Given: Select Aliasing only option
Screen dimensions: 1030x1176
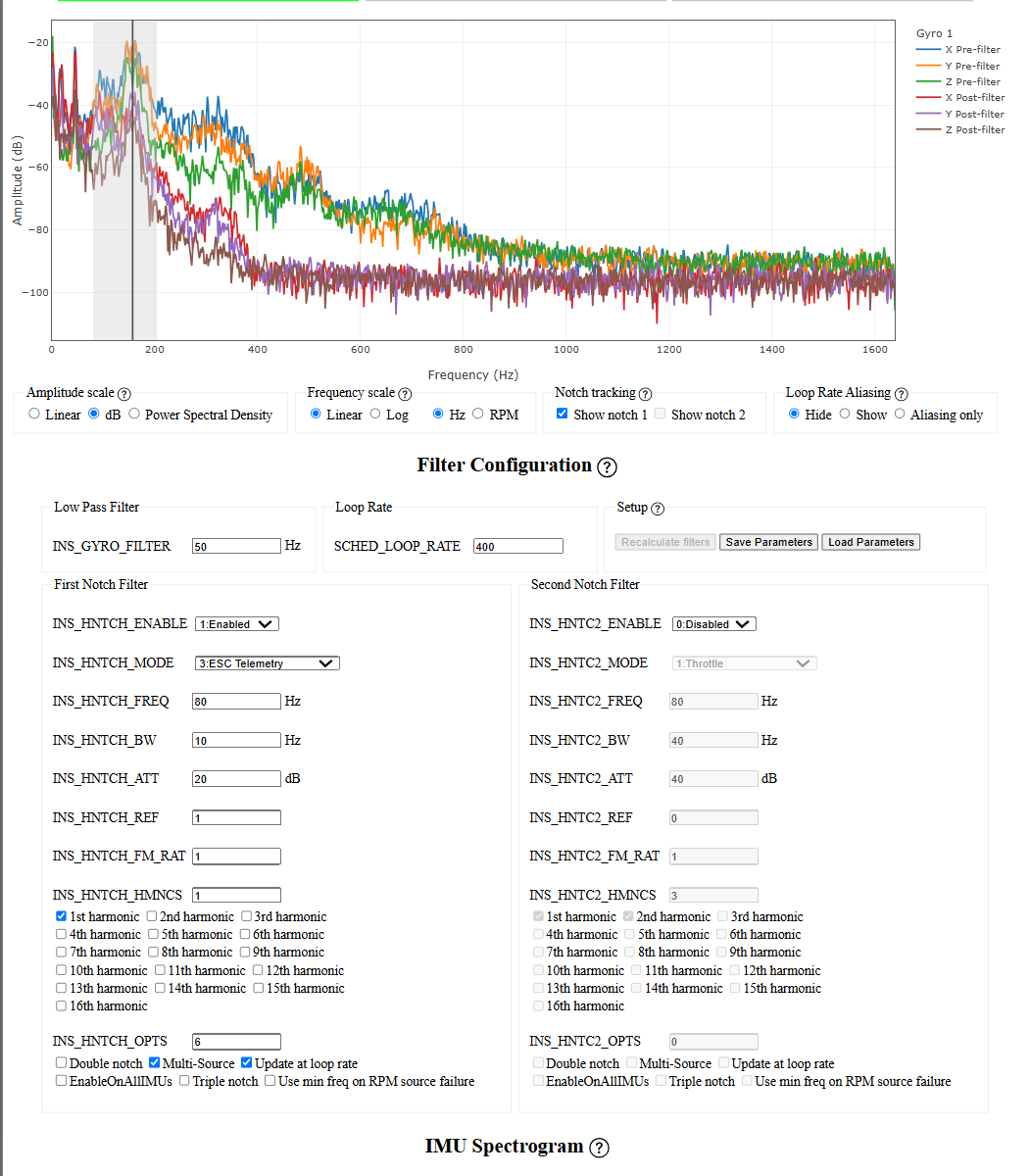Looking at the screenshot, I should [x=900, y=414].
